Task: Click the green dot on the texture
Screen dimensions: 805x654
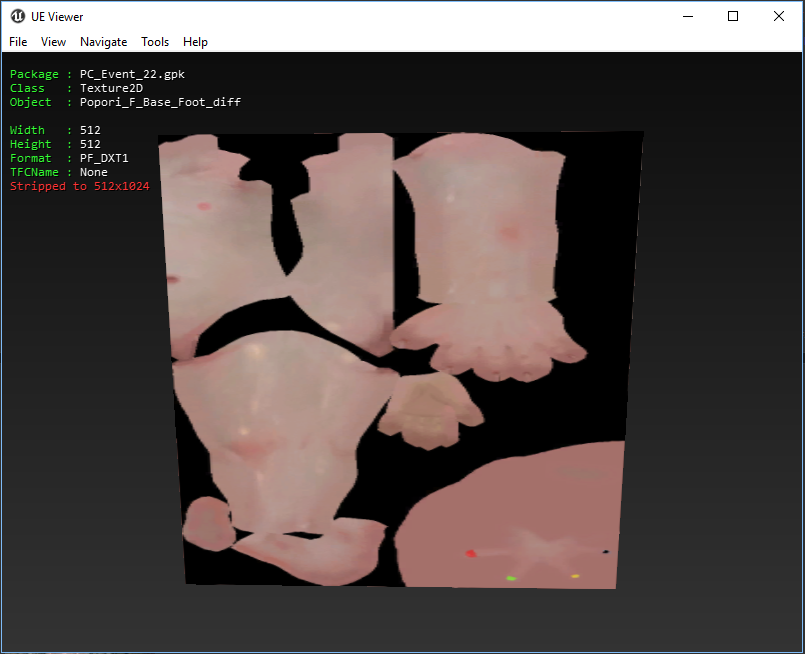Action: [511, 578]
